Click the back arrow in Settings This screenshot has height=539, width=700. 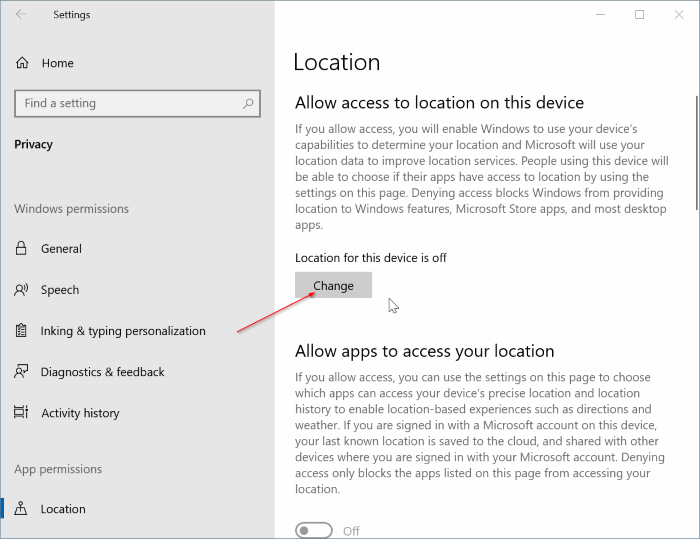[x=21, y=14]
